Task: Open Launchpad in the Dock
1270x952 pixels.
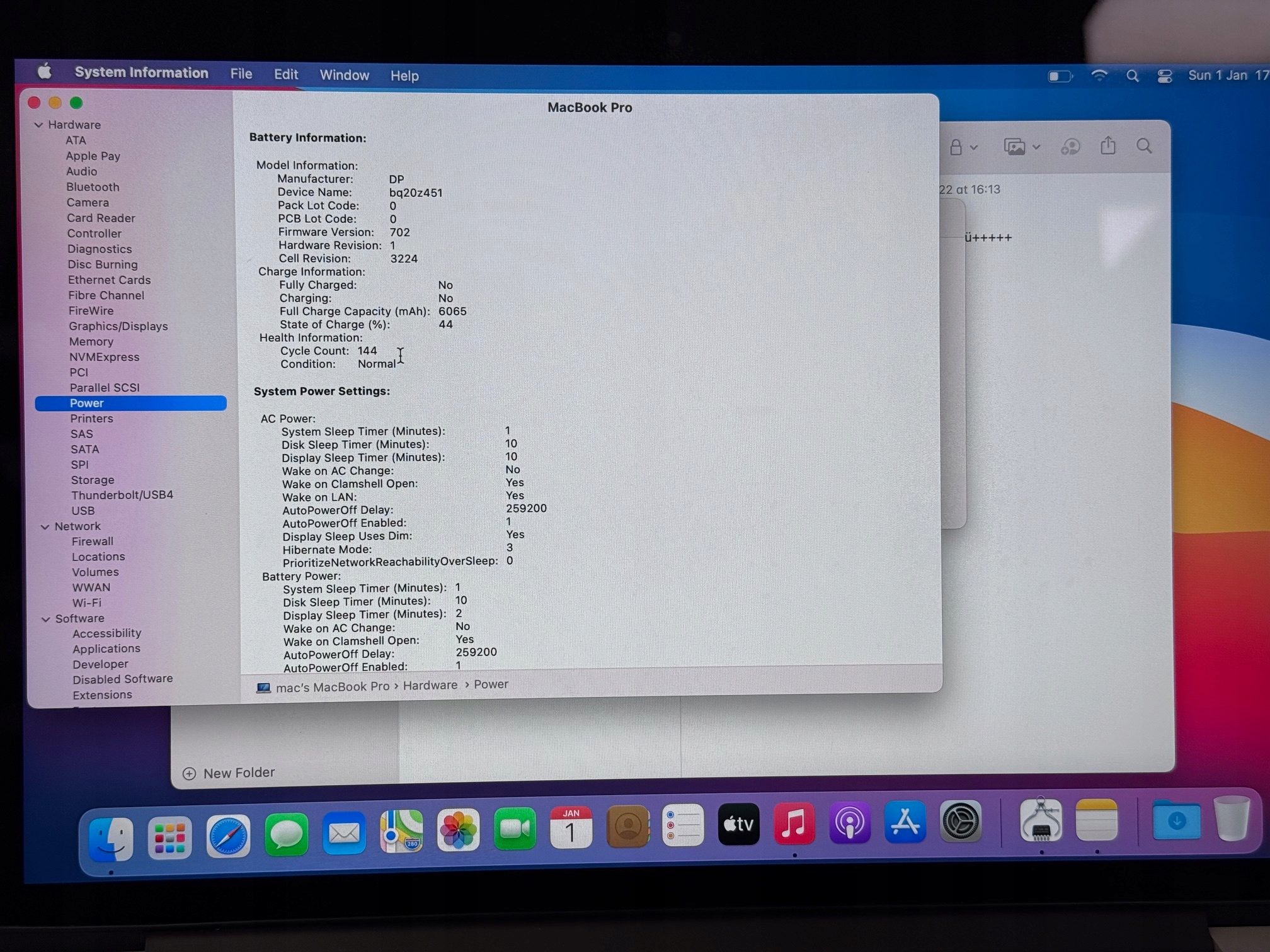Action: coord(169,838)
